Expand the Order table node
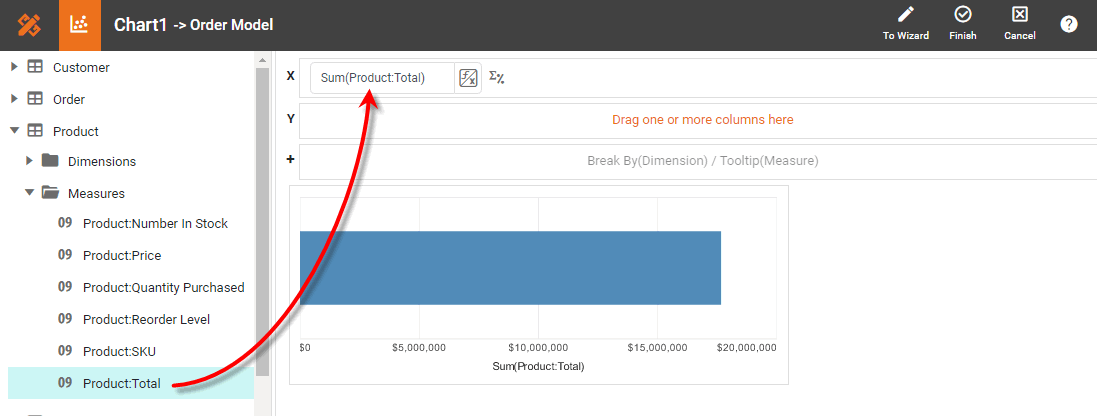1097x416 pixels. coord(14,99)
